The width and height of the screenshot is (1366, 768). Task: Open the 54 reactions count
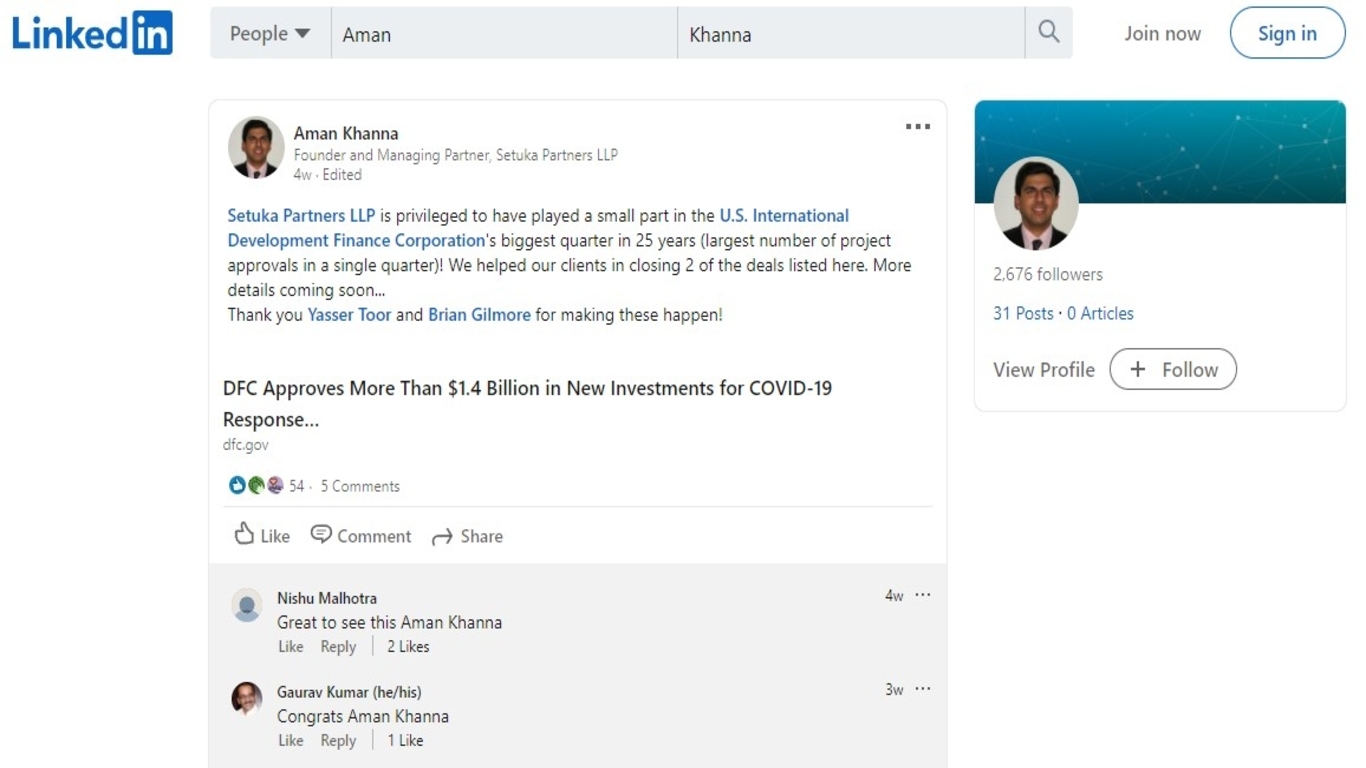[296, 486]
